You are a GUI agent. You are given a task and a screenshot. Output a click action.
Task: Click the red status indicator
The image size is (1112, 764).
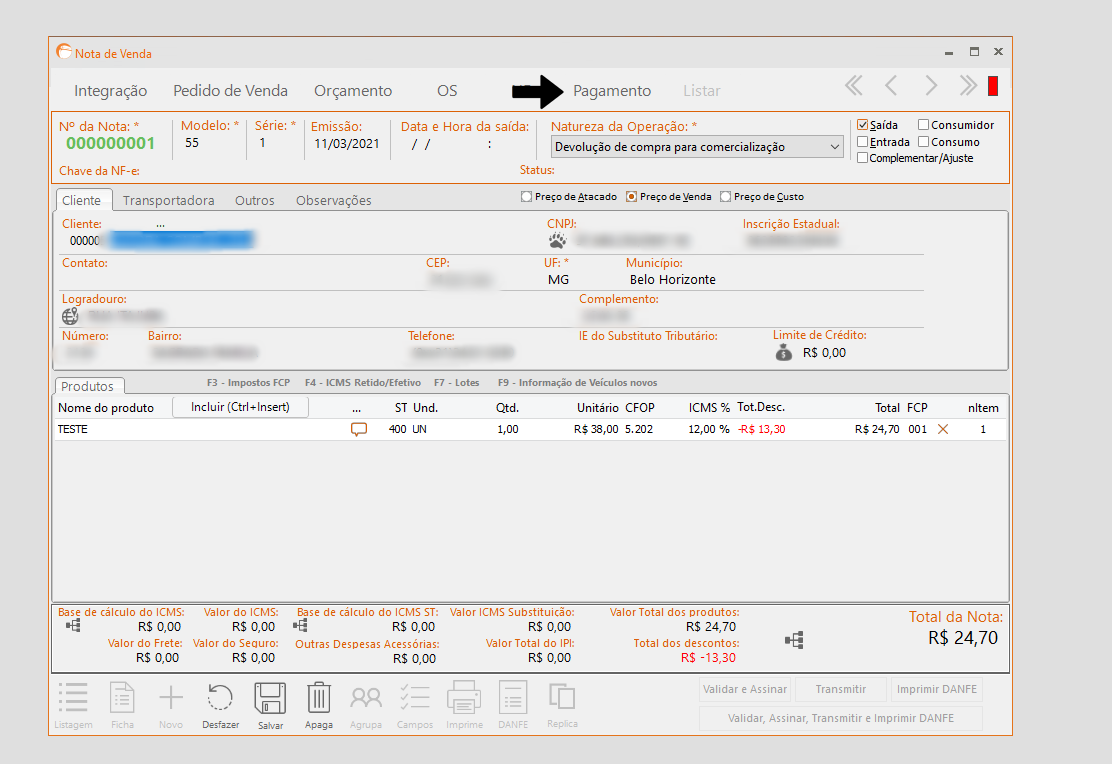[x=993, y=87]
